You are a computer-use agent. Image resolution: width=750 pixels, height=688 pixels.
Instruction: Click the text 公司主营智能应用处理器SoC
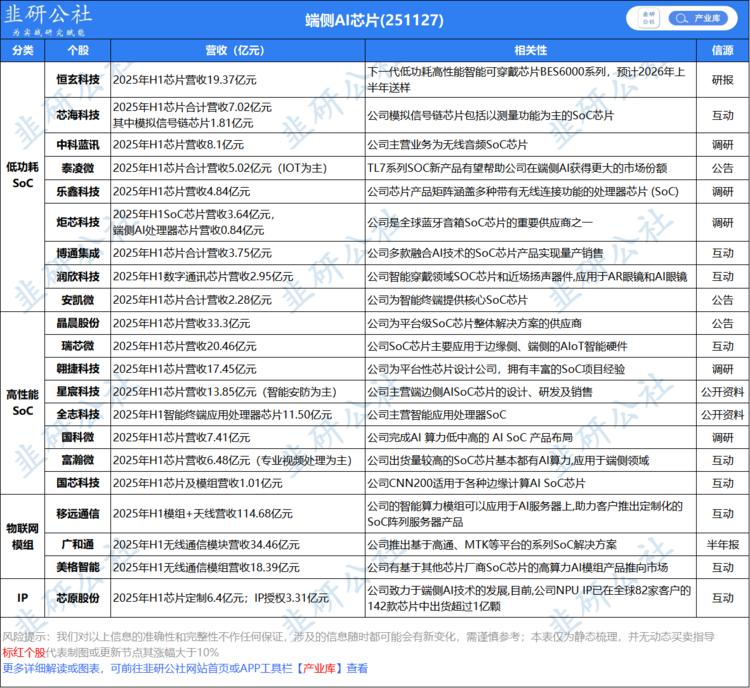pyautogui.click(x=437, y=415)
